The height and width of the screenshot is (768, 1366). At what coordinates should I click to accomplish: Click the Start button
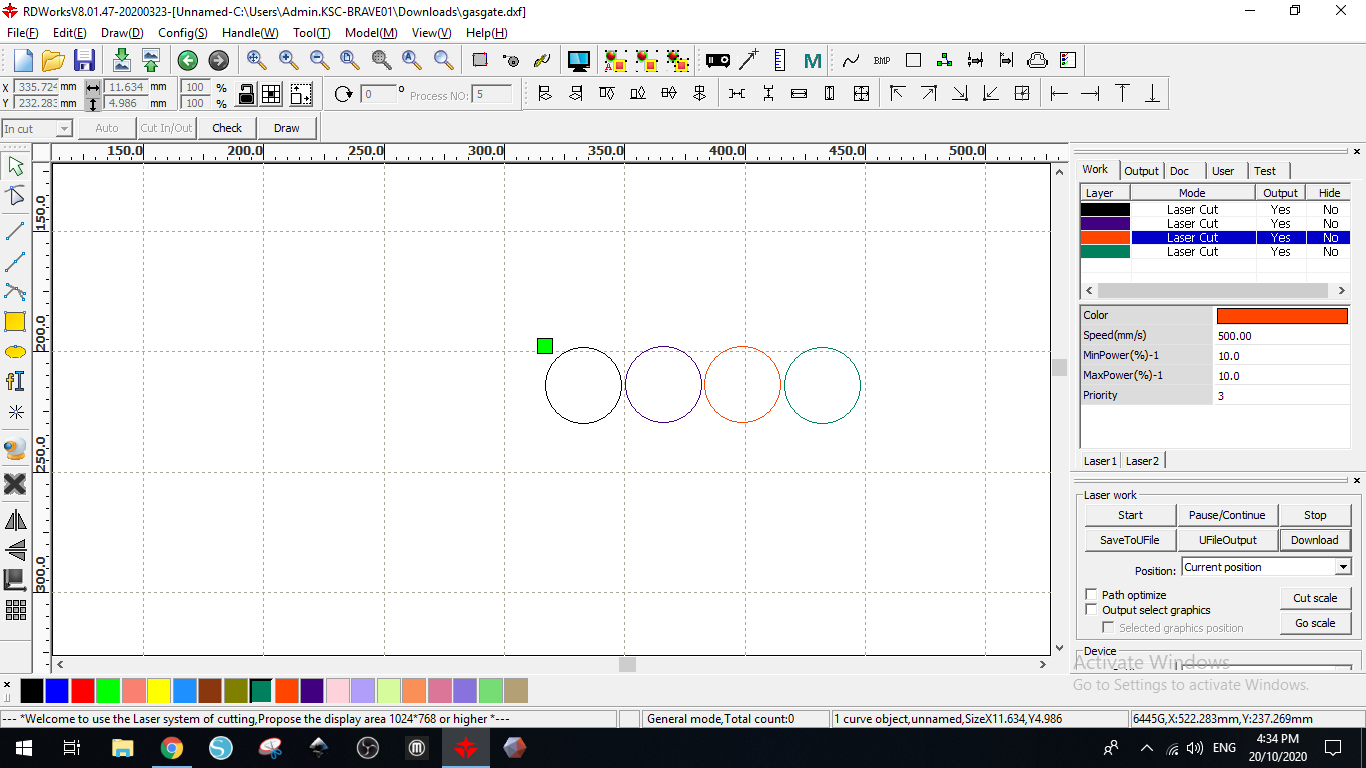[x=1130, y=515]
